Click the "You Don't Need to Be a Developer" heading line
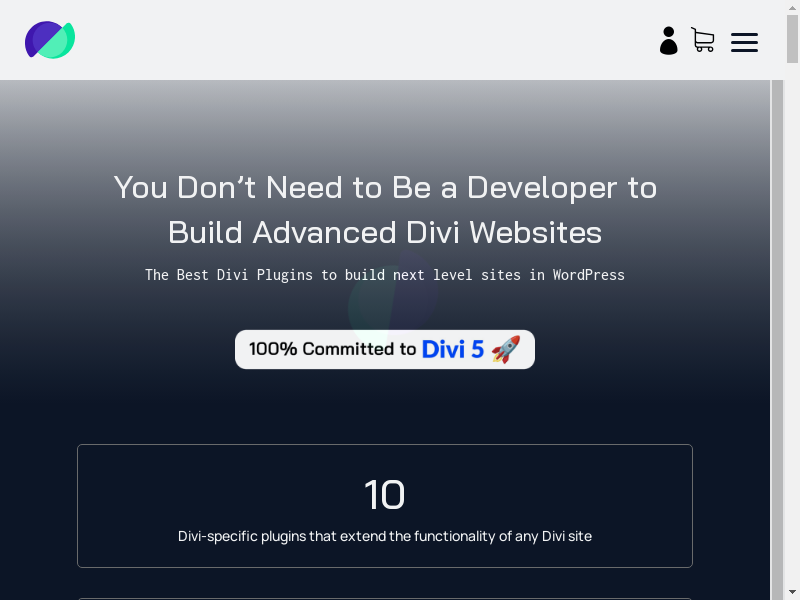The width and height of the screenshot is (800, 600). [x=385, y=187]
